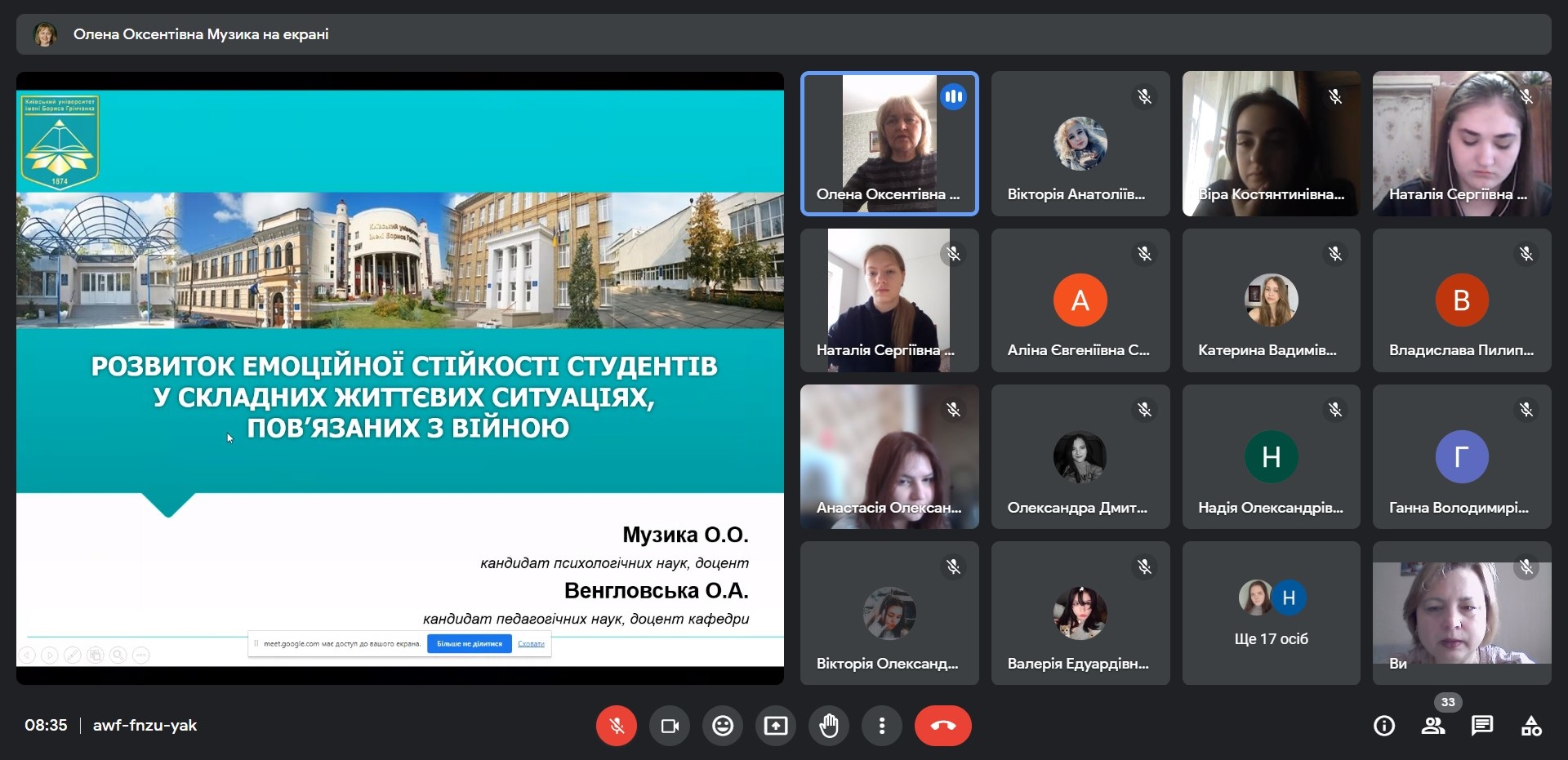This screenshot has height=760, width=1568.
Task: Open the activities shapes icon
Action: [1531, 726]
